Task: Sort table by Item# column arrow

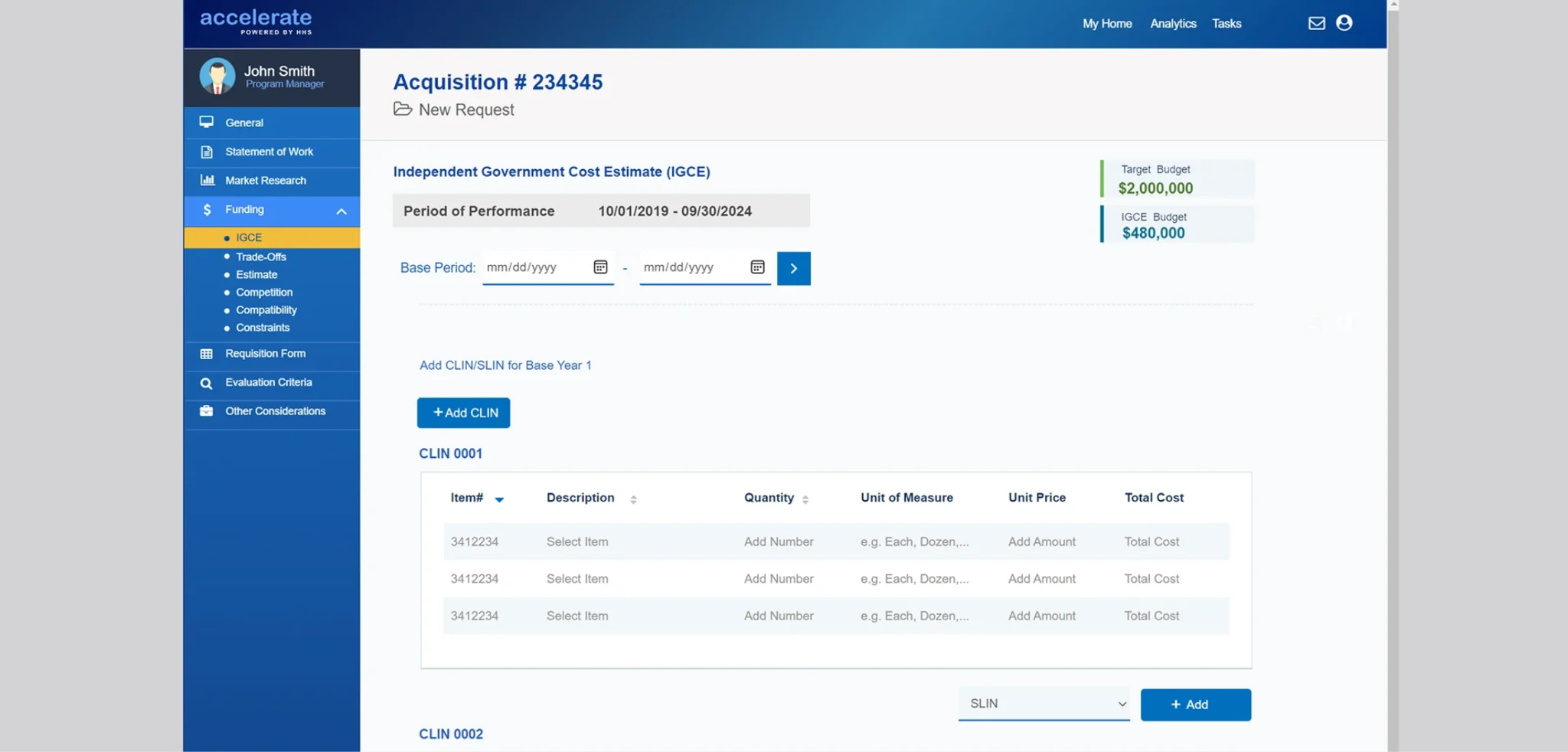Action: 499,499
